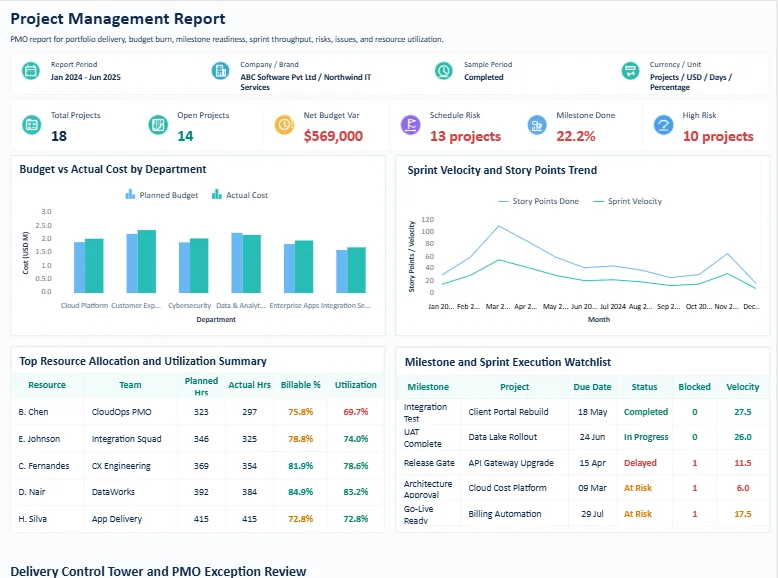Sort by the Milestone column header

click(428, 387)
